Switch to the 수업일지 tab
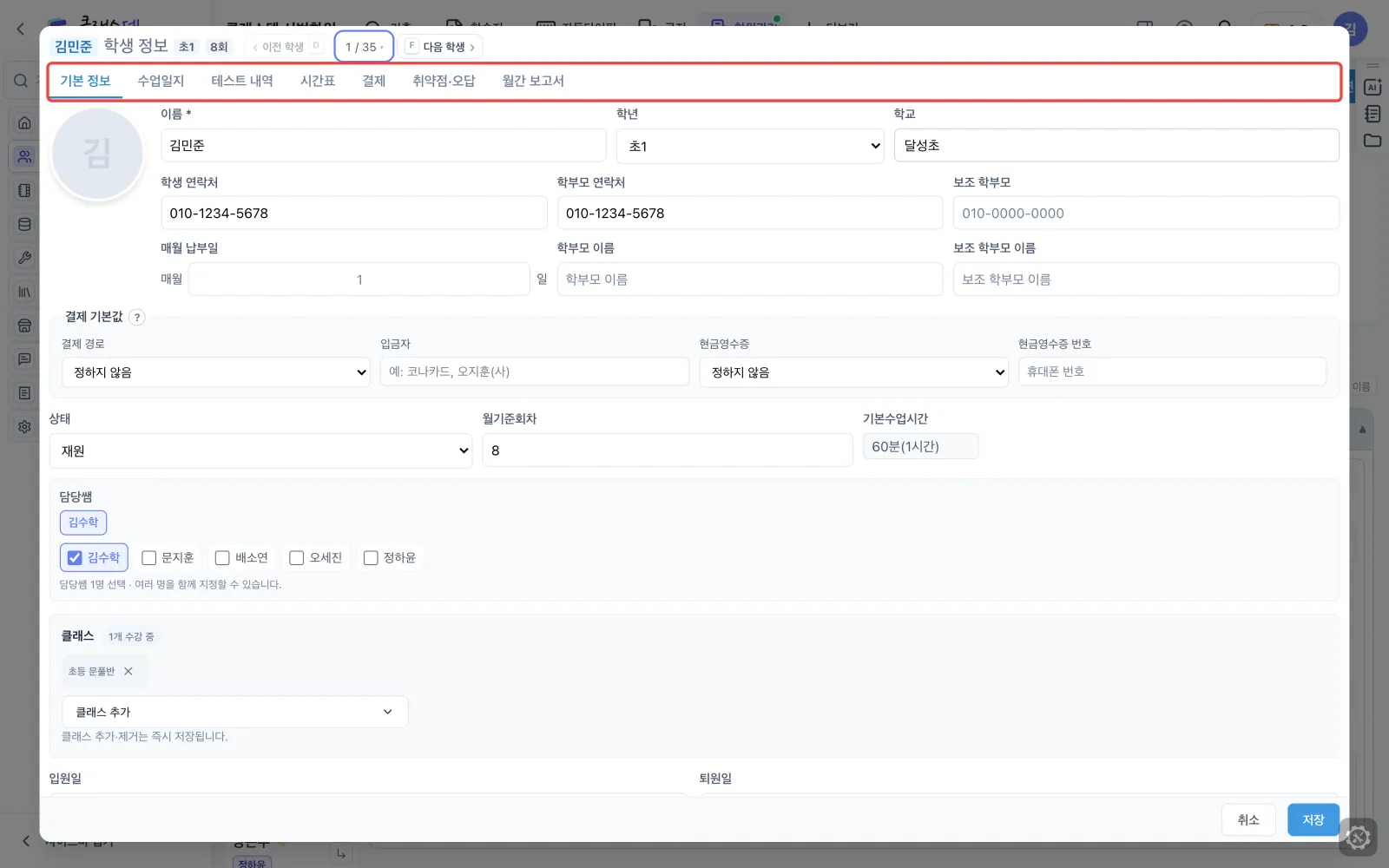The image size is (1389, 868). [161, 81]
